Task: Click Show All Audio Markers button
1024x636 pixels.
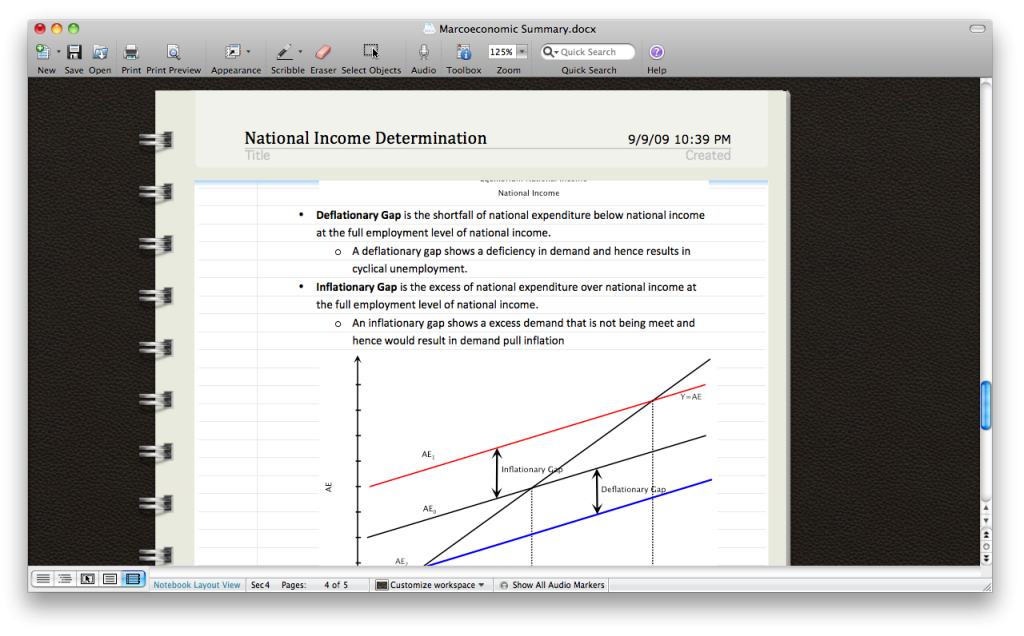Action: [552, 585]
